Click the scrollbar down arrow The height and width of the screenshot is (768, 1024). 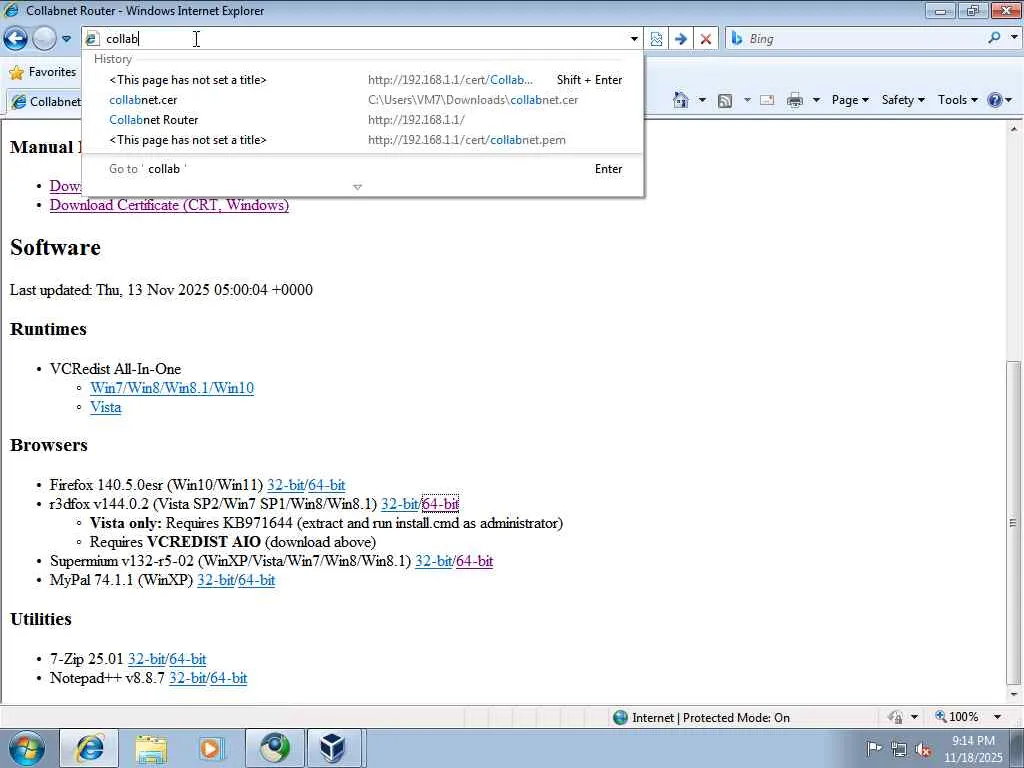point(1013,694)
